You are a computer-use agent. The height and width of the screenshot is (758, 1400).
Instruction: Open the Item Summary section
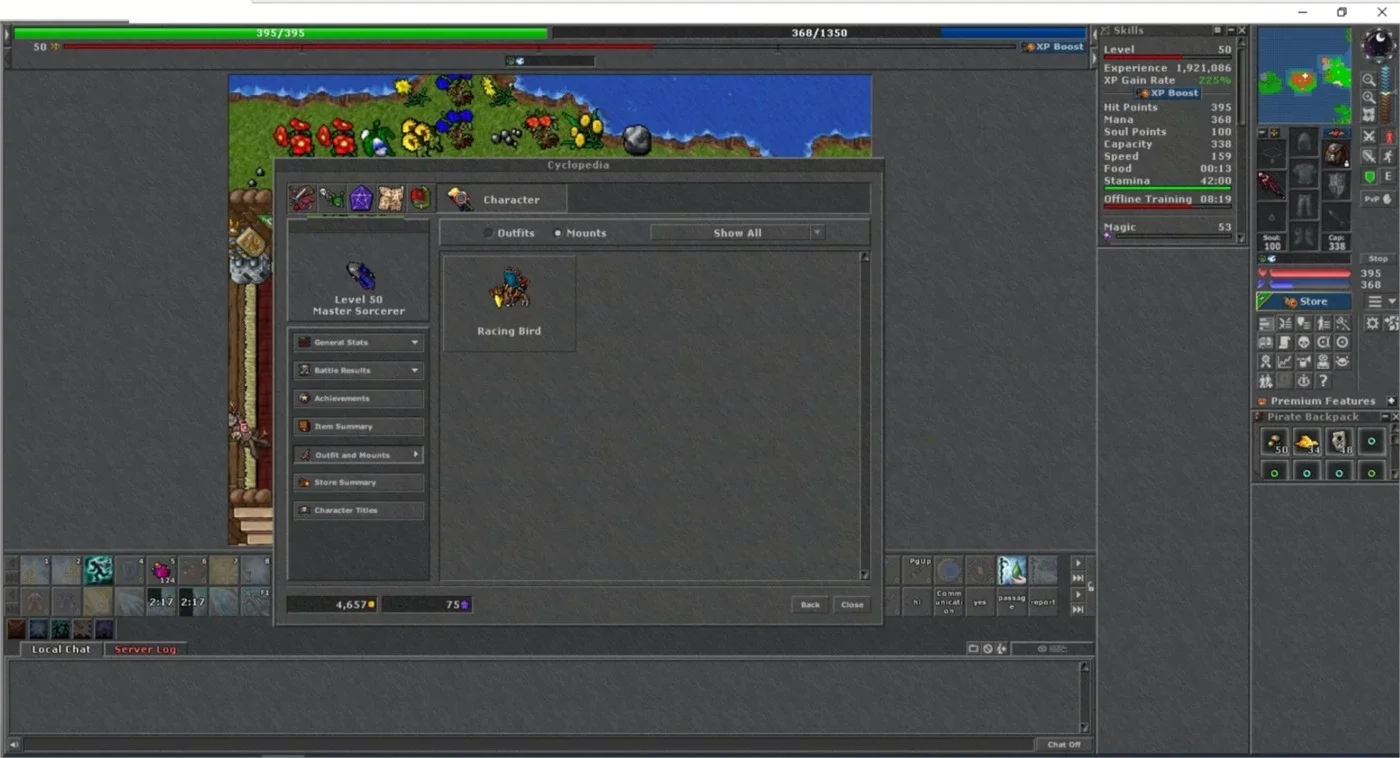click(359, 426)
